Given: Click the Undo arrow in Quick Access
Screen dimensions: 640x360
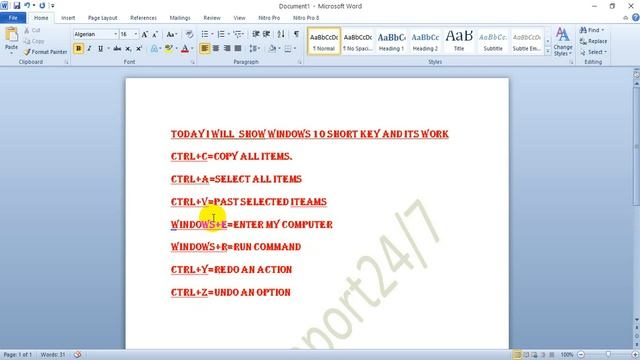Looking at the screenshot, I should click(x=27, y=6).
